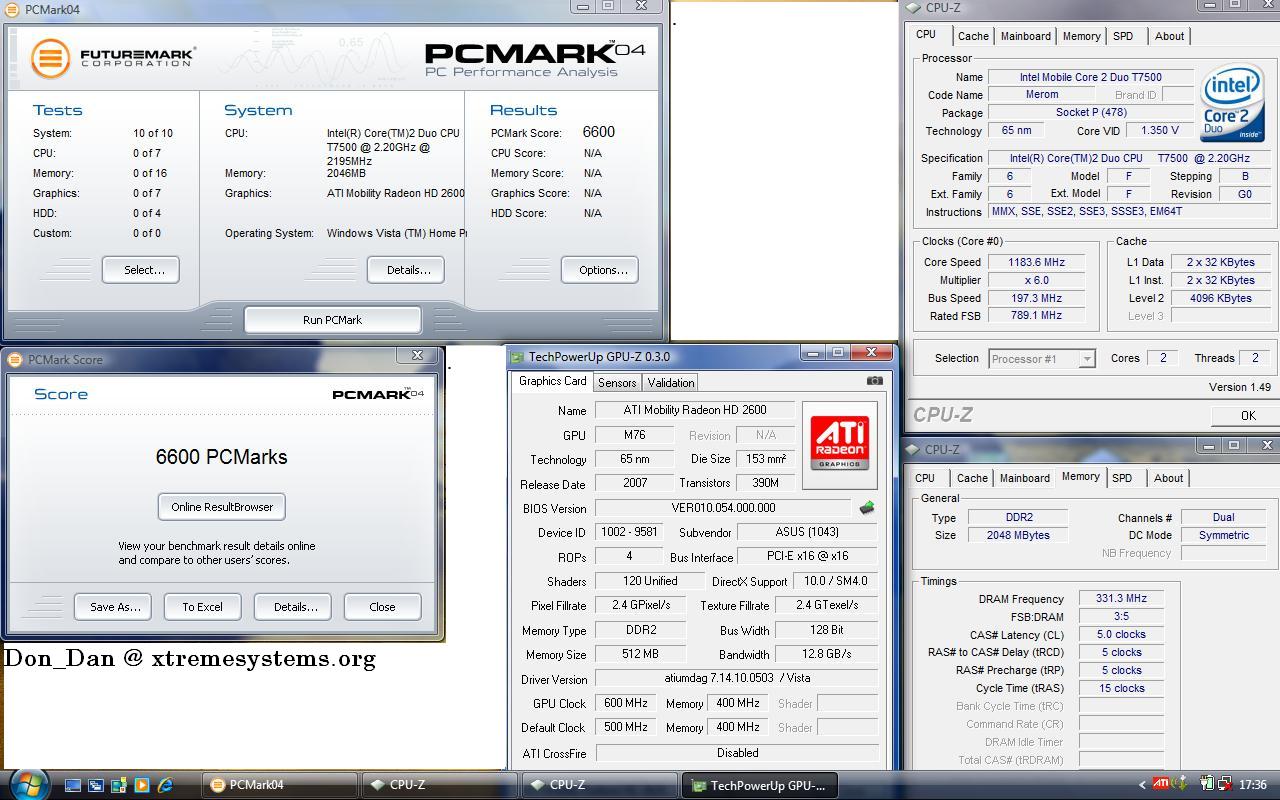The image size is (1280, 800).
Task: Click the ATI Radeon Graphics logo
Action: click(839, 444)
